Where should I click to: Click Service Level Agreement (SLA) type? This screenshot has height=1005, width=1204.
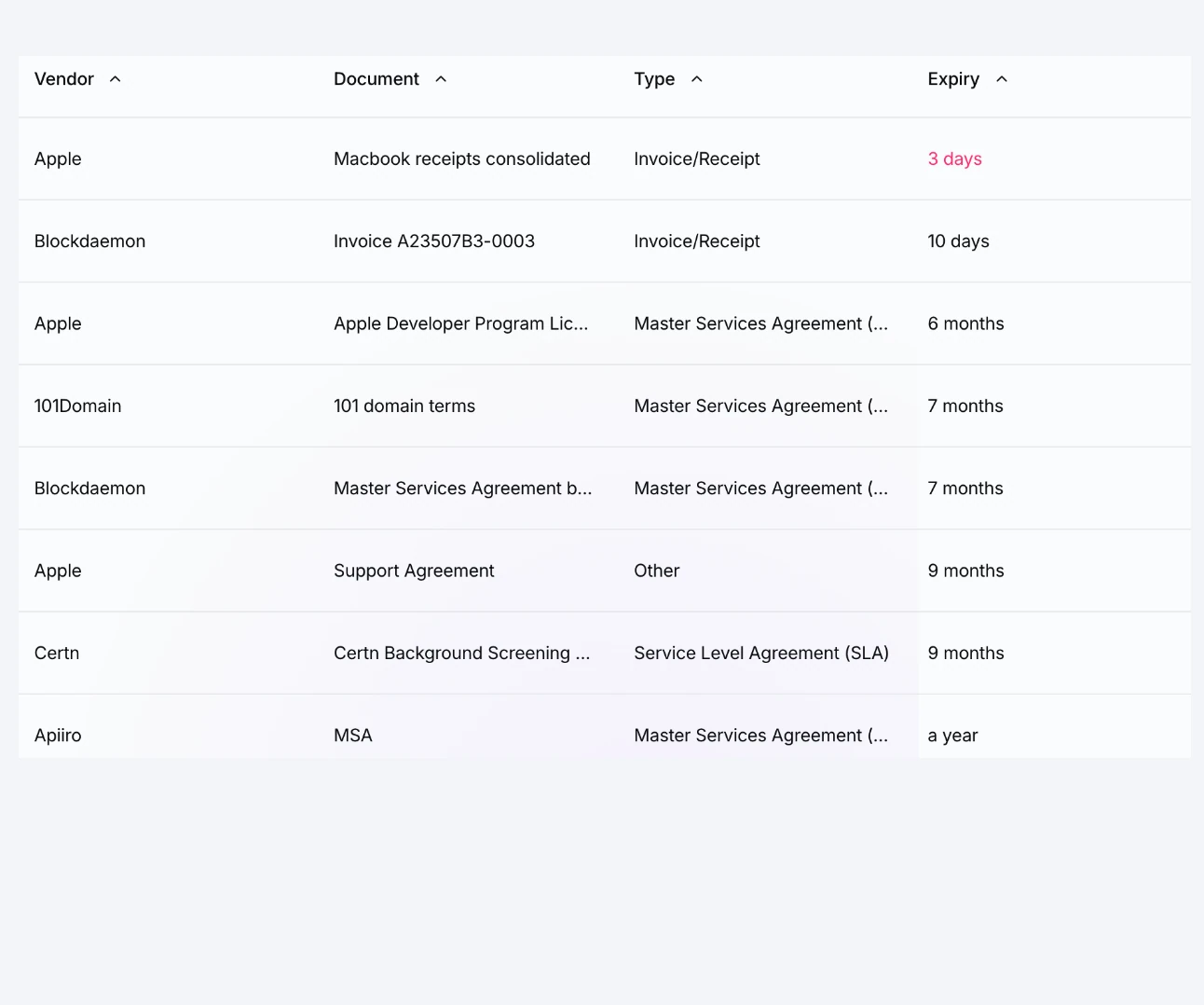pyautogui.click(x=761, y=654)
